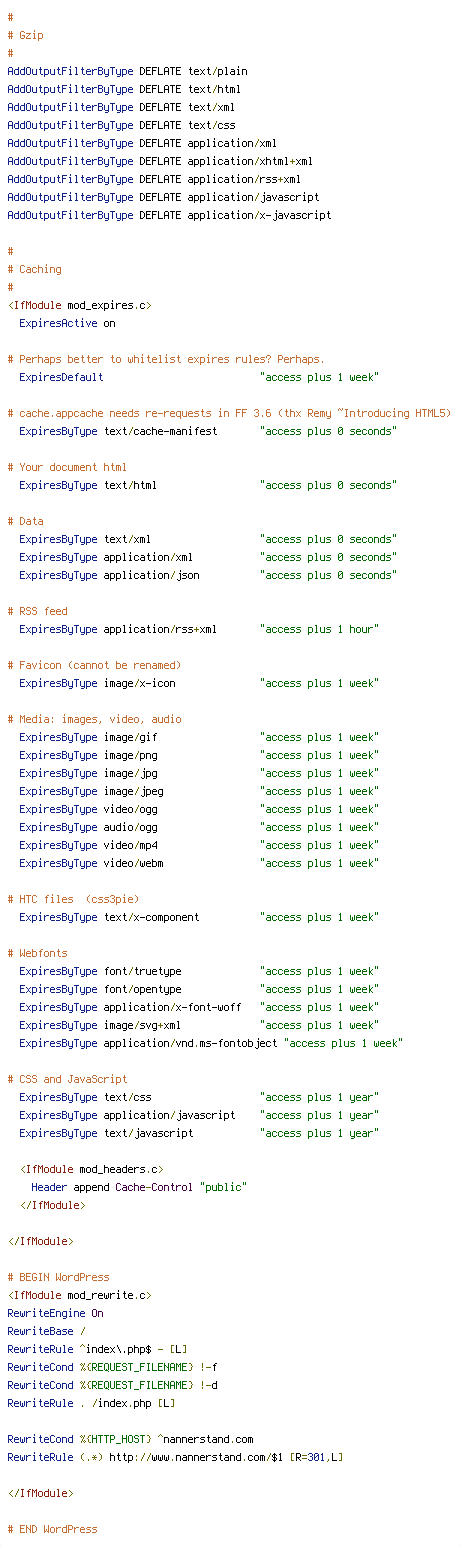Screen dimensions: 460x1546
Task: Click the '<IfModule mod_expires.c>' opening tag
Action: (x=79, y=305)
